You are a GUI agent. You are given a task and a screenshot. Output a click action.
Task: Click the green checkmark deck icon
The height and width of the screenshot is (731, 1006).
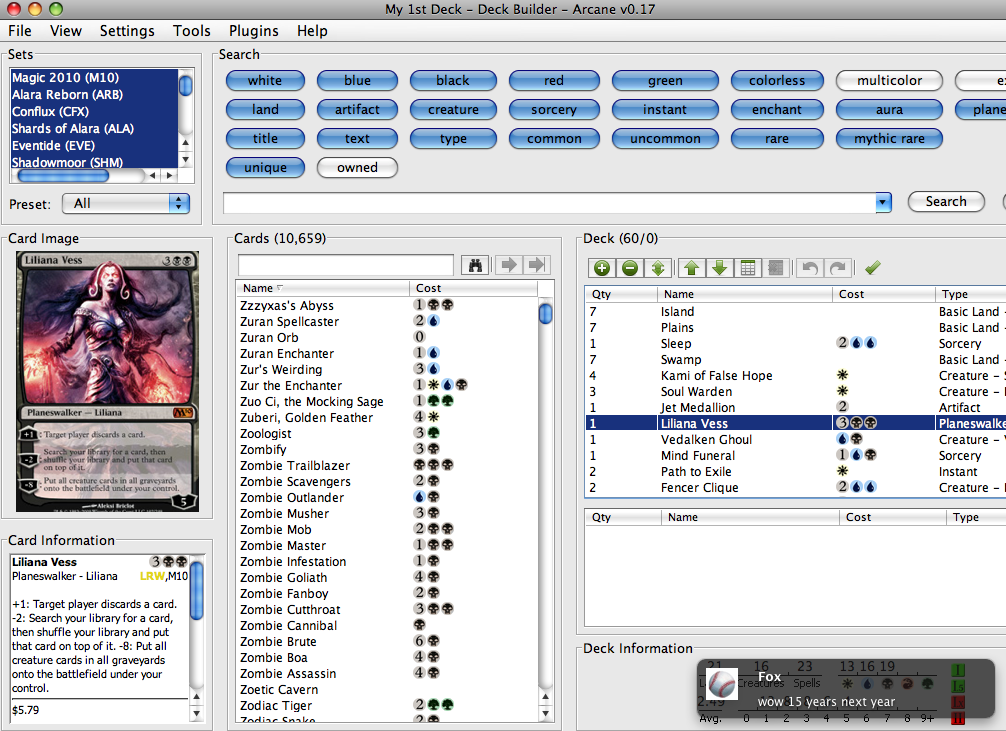873,268
